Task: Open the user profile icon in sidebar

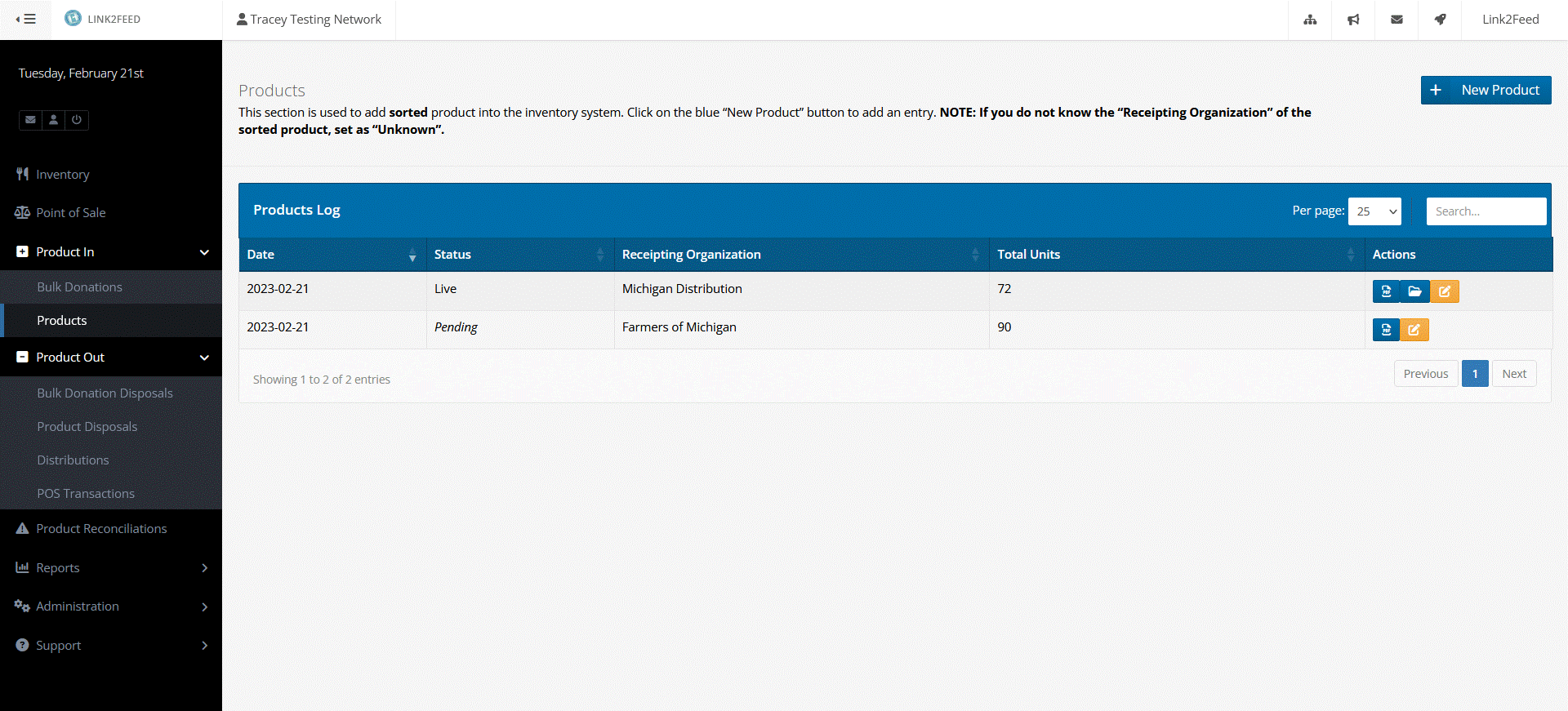Action: [54, 120]
